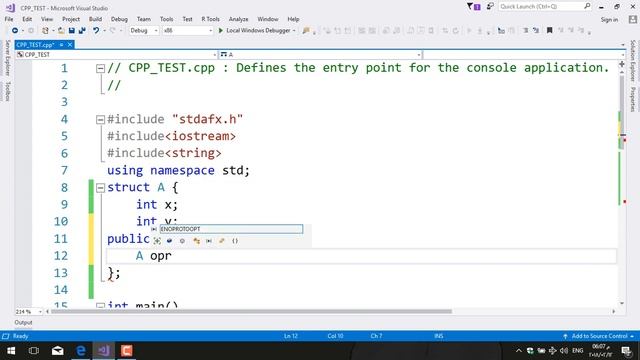The height and width of the screenshot is (360, 640).
Task: Toggle a bookmark with the bookmark icon
Action: click(549, 31)
